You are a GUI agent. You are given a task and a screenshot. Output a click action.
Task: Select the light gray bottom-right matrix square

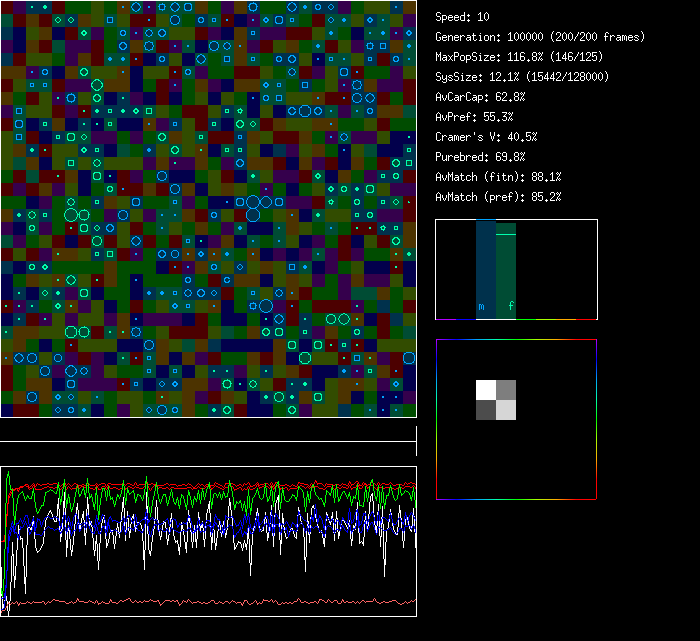[506, 410]
